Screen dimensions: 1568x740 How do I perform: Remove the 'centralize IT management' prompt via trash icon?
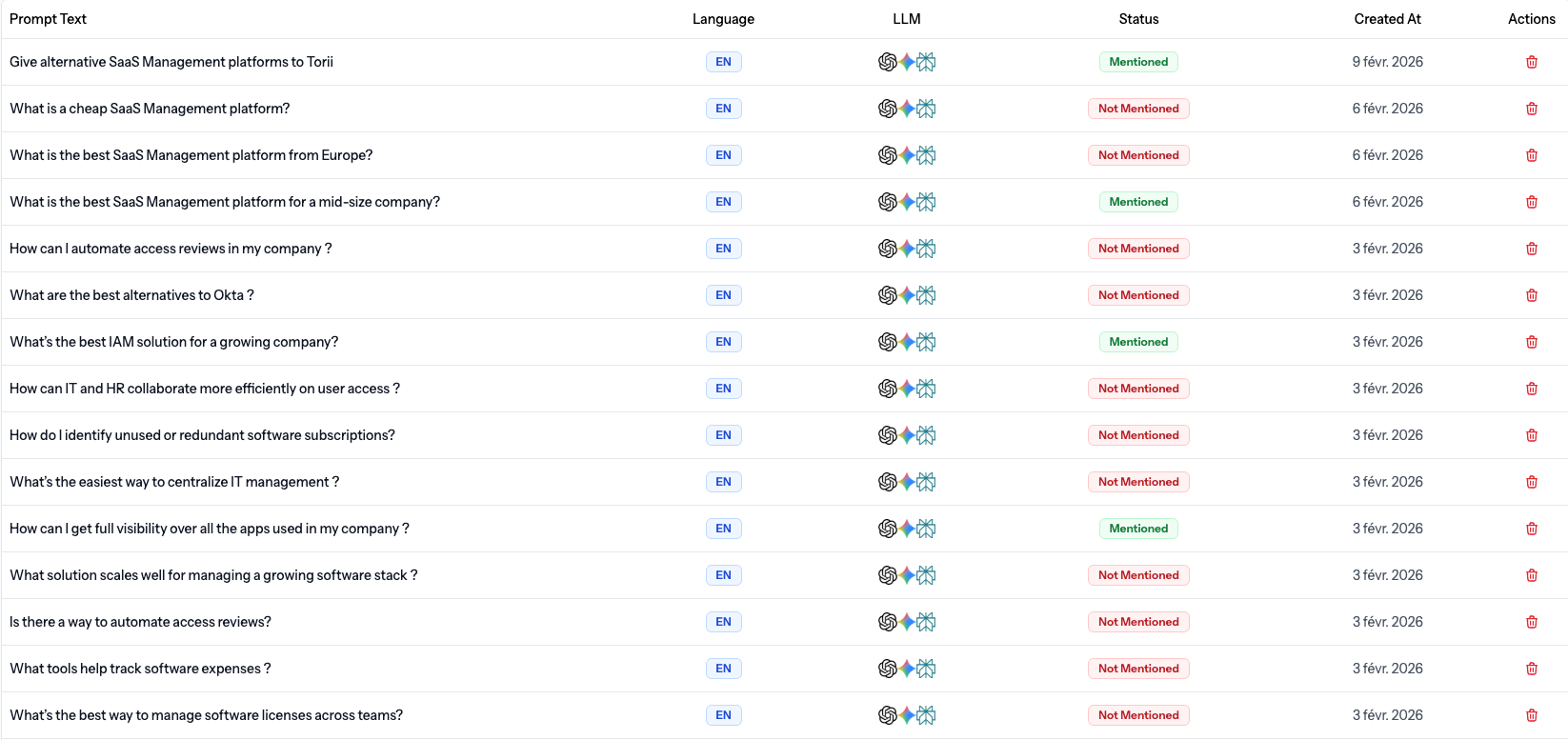pyautogui.click(x=1531, y=482)
